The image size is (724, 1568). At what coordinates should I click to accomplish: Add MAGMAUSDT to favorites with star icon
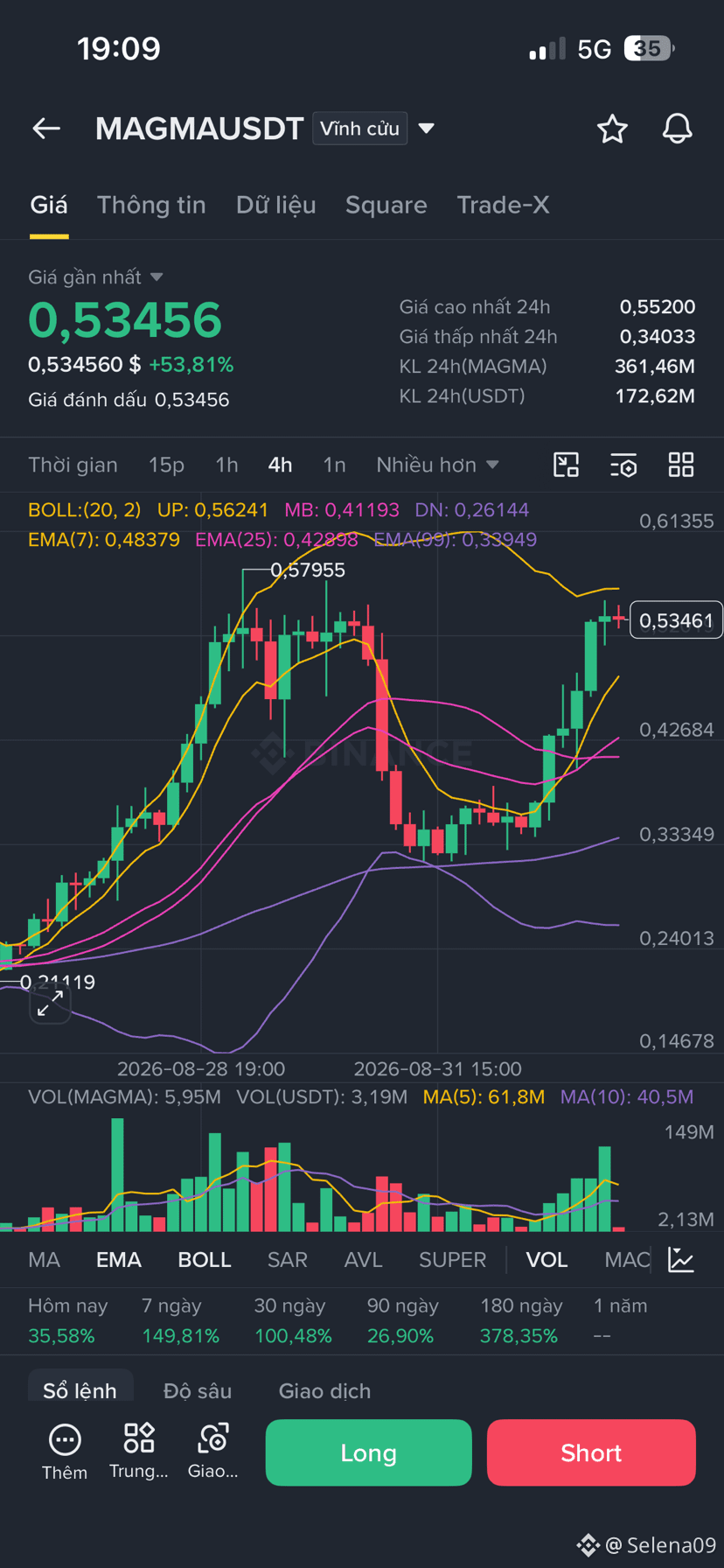click(612, 129)
